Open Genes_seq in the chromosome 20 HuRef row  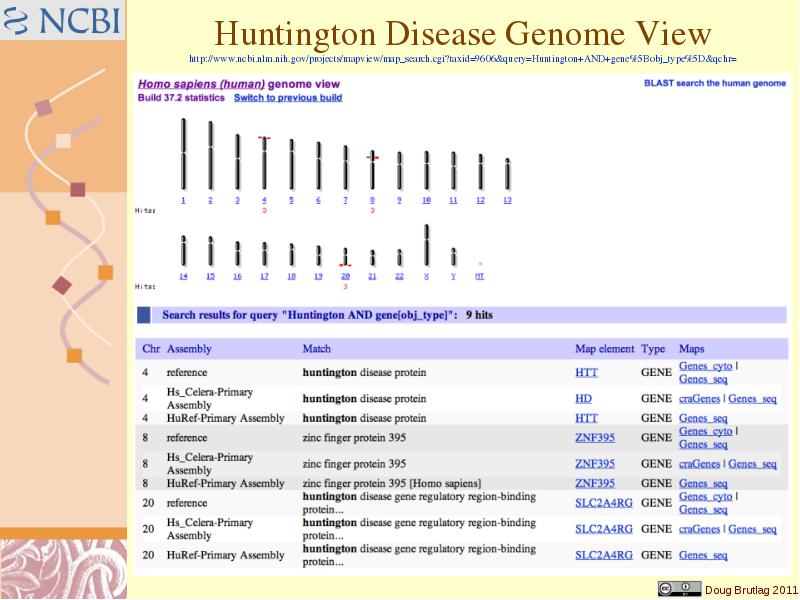tap(703, 555)
